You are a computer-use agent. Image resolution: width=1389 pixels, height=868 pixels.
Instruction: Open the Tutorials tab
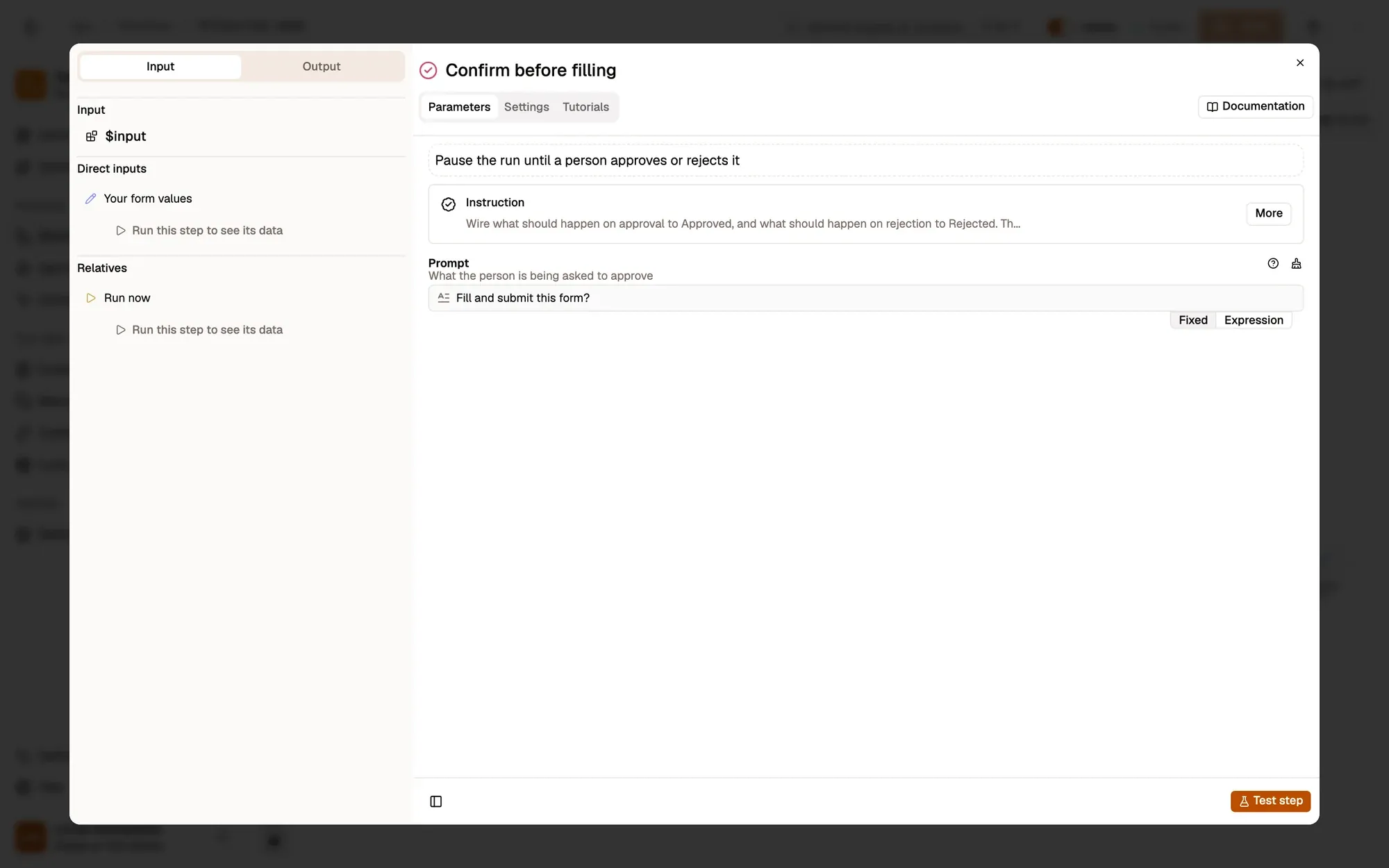point(585,107)
